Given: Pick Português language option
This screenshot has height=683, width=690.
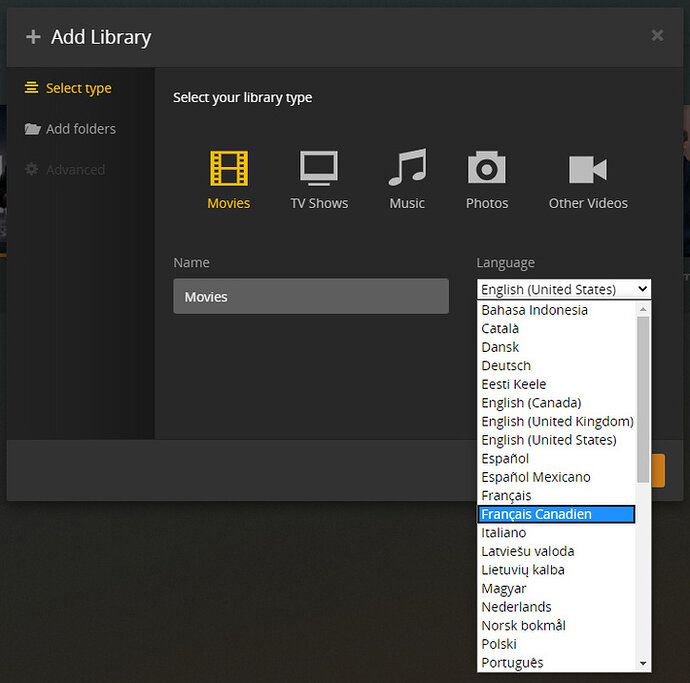Looking at the screenshot, I should click(x=556, y=662).
